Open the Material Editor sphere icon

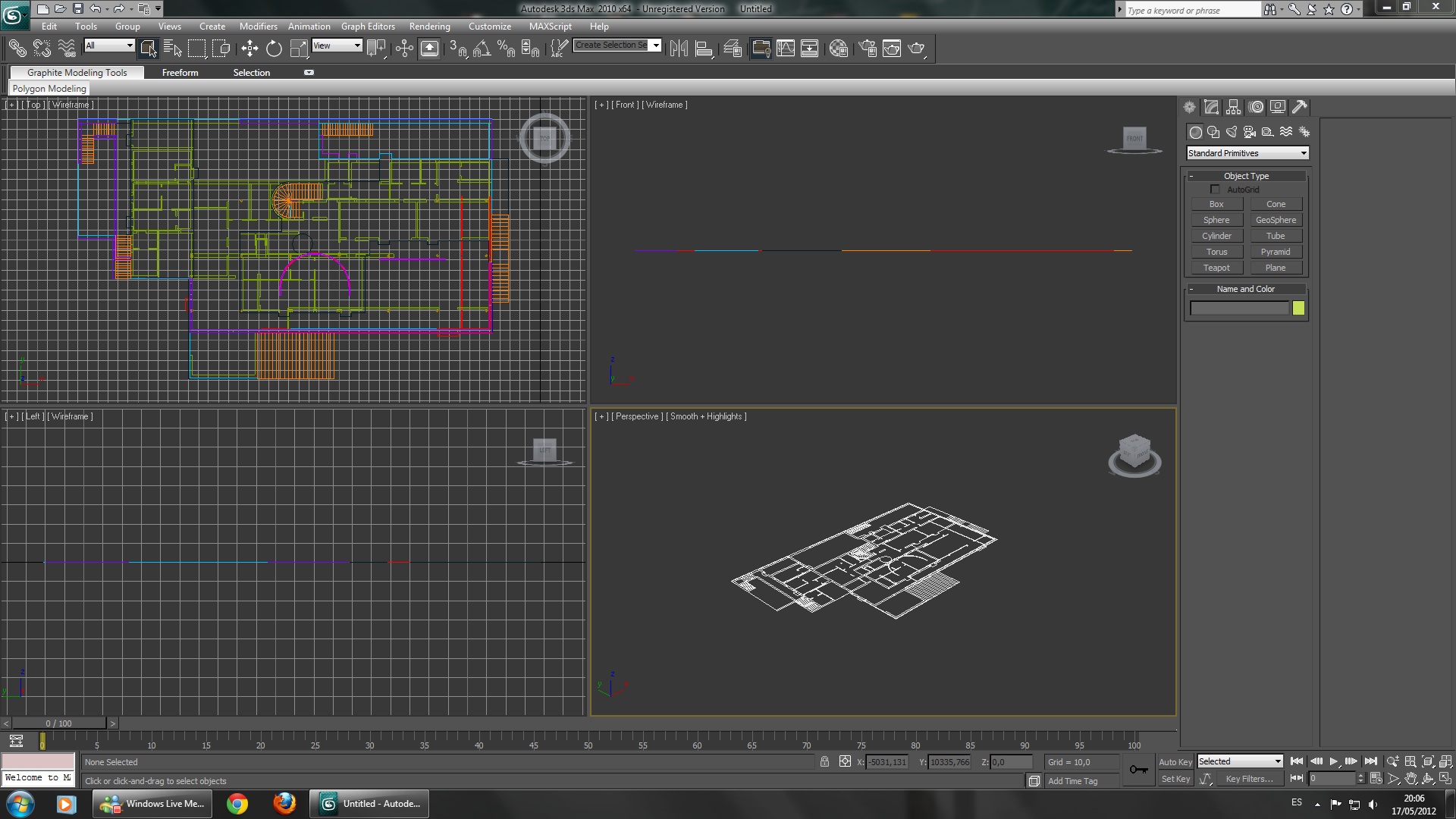(x=838, y=49)
